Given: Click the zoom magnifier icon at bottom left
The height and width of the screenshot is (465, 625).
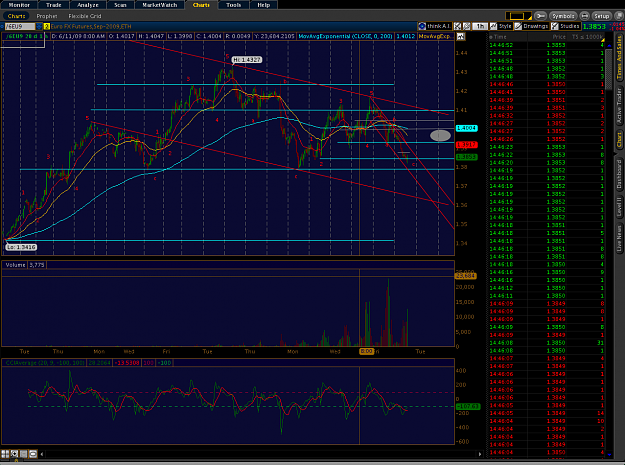Looking at the screenshot, I should (x=14, y=454).
